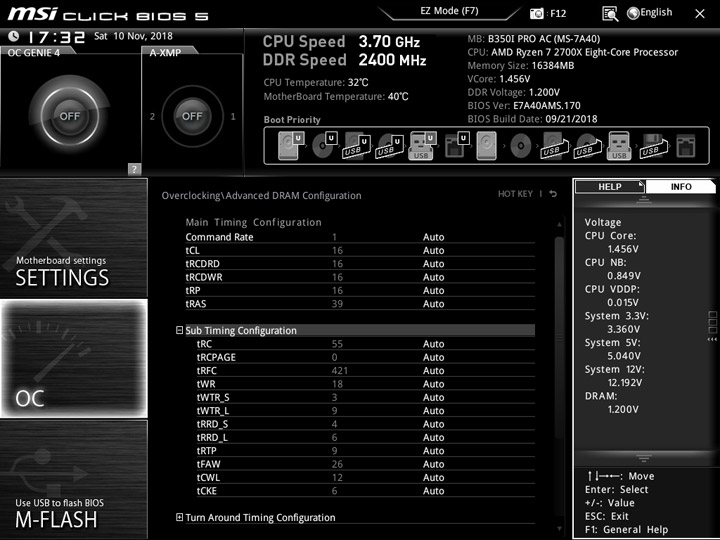Select the tCWL row label
This screenshot has width=720, height=540.
(x=208, y=478)
